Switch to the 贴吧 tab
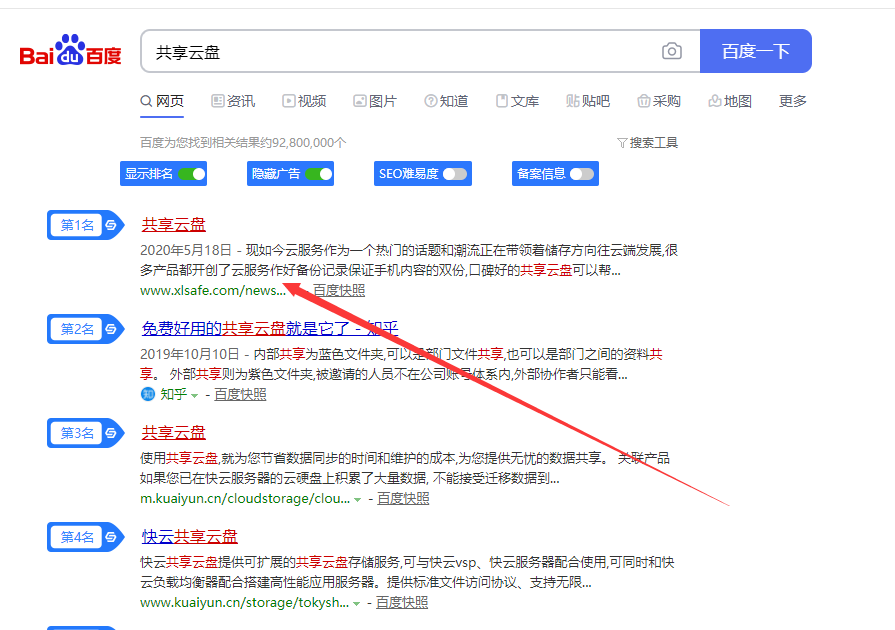 (588, 102)
